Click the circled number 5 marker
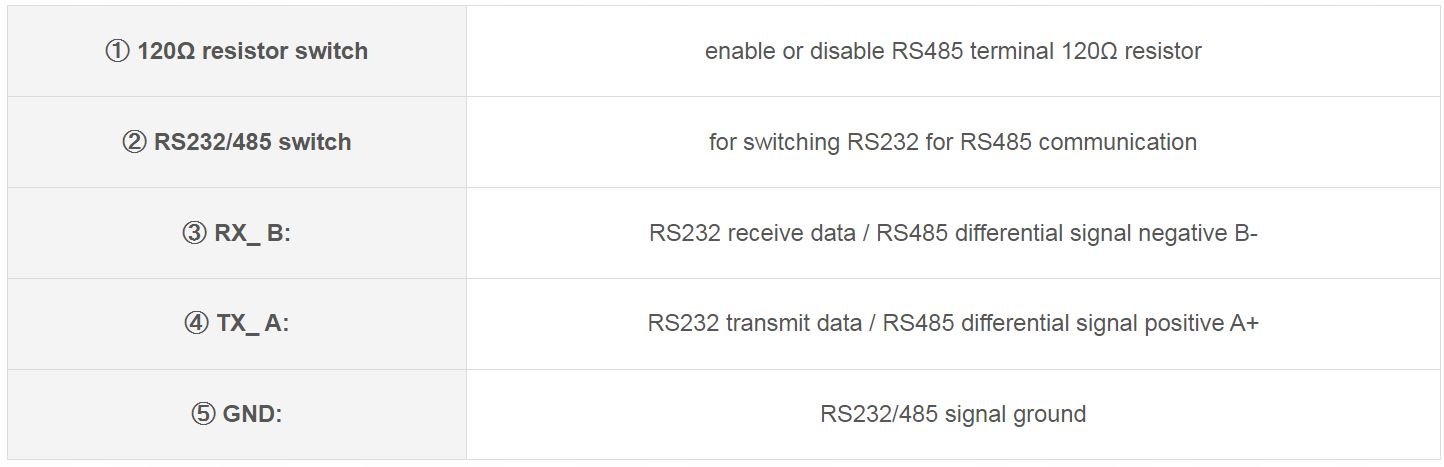Viewport: 1444px width, 467px height. [x=203, y=414]
